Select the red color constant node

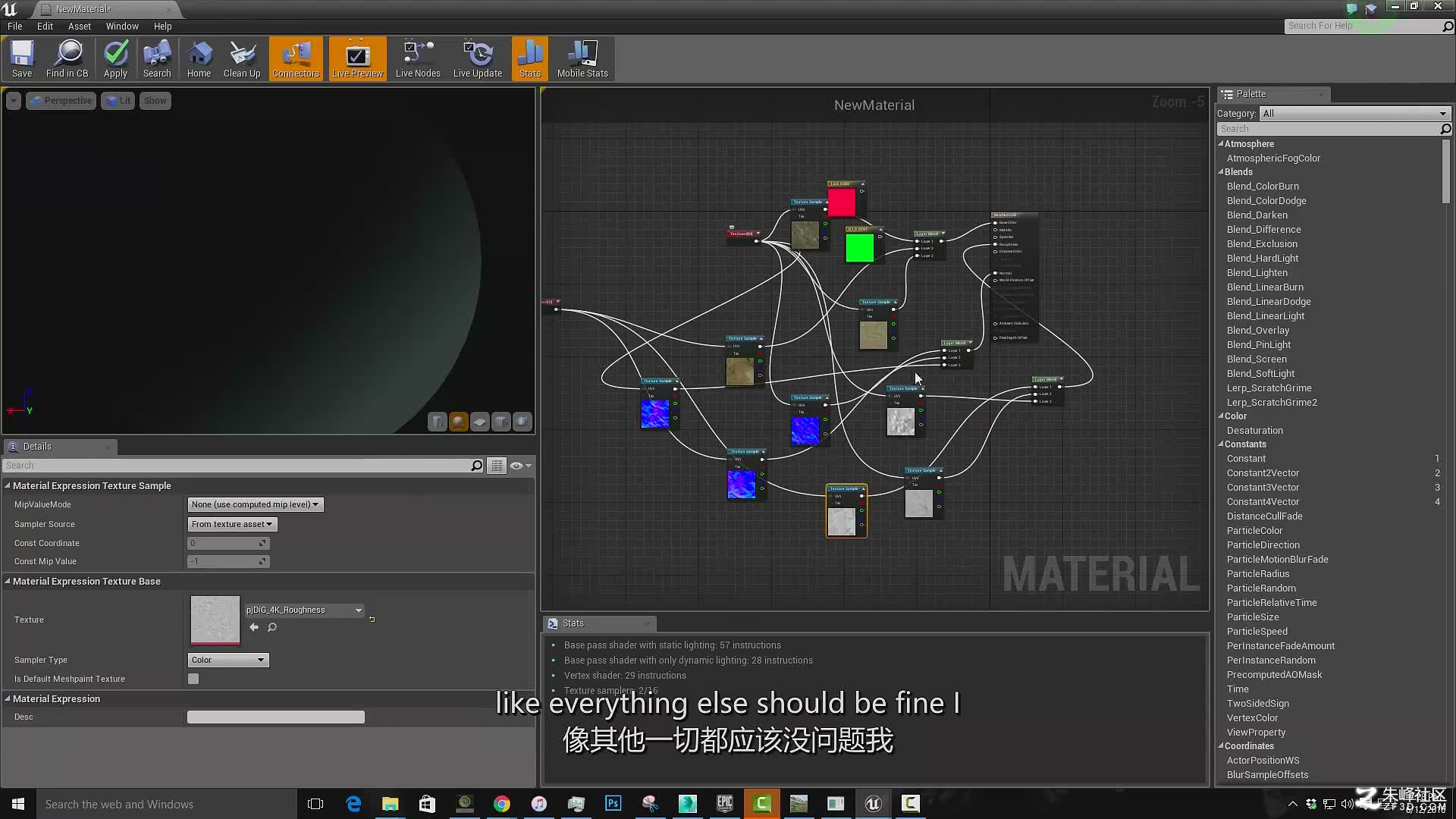point(842,202)
